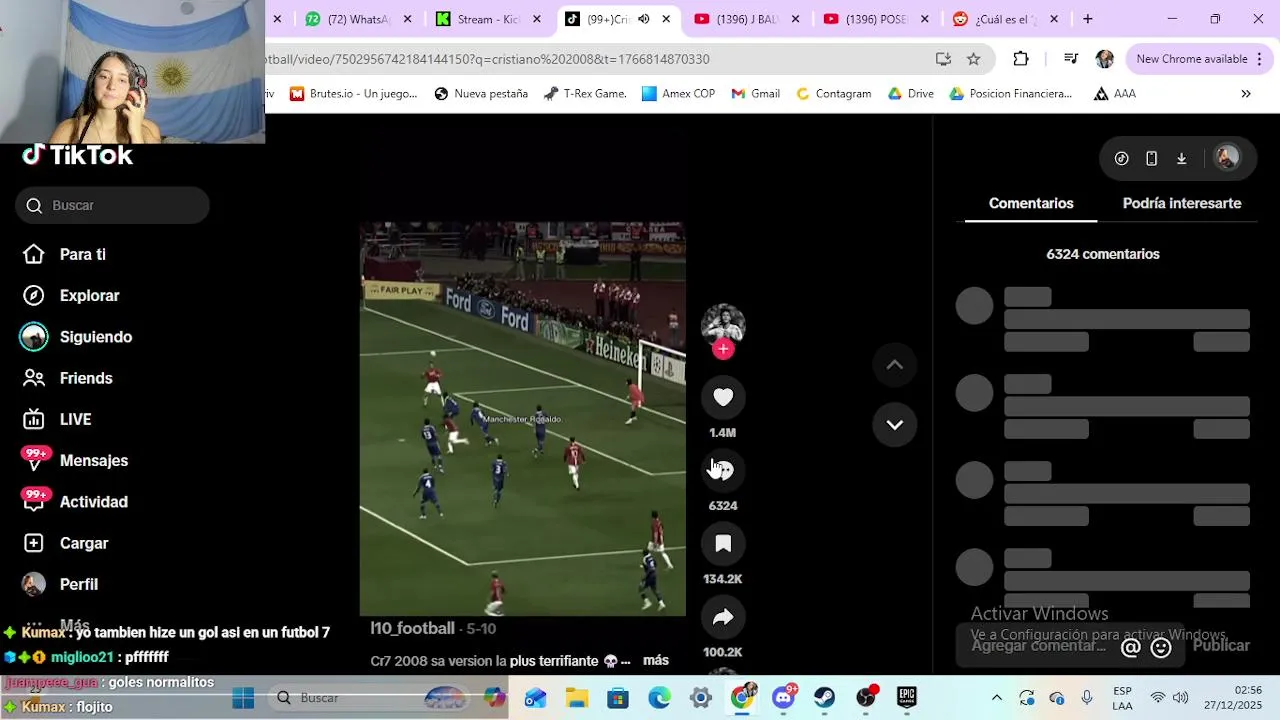This screenshot has width=1280, height=720.
Task: Click TikTok coin icon in top pill
Action: point(1122,158)
